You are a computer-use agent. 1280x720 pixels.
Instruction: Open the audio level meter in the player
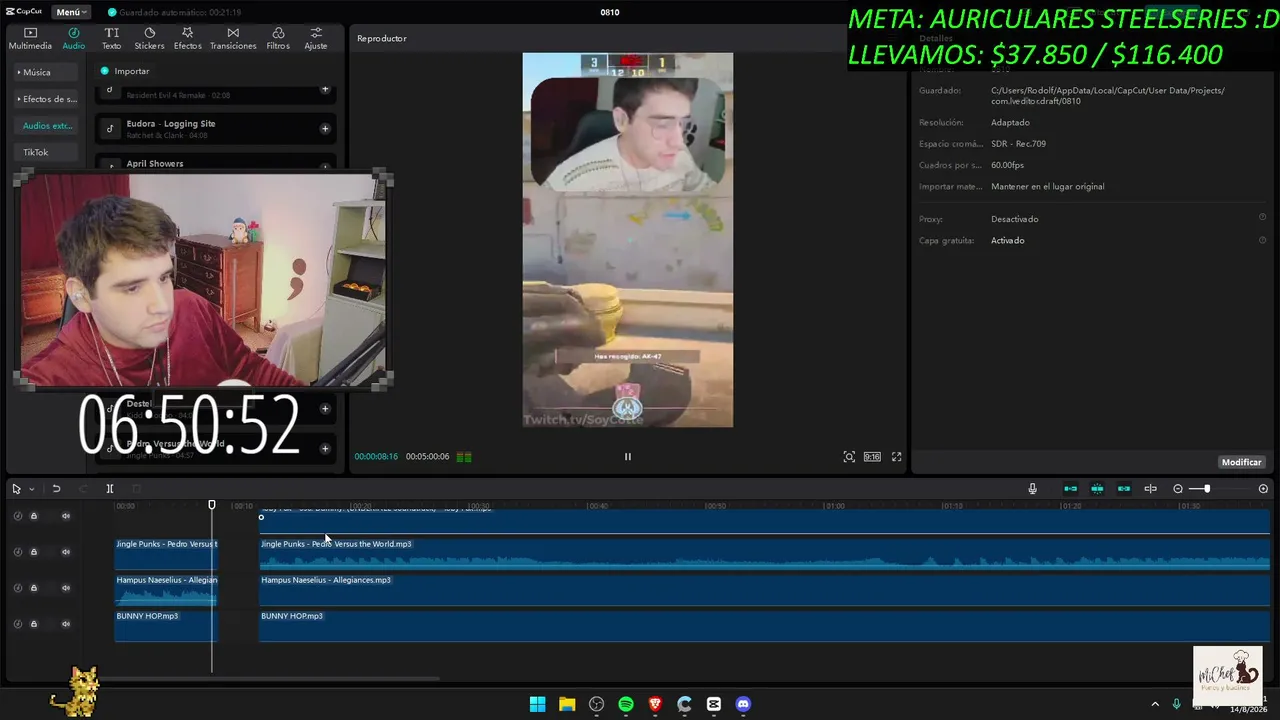click(x=464, y=457)
